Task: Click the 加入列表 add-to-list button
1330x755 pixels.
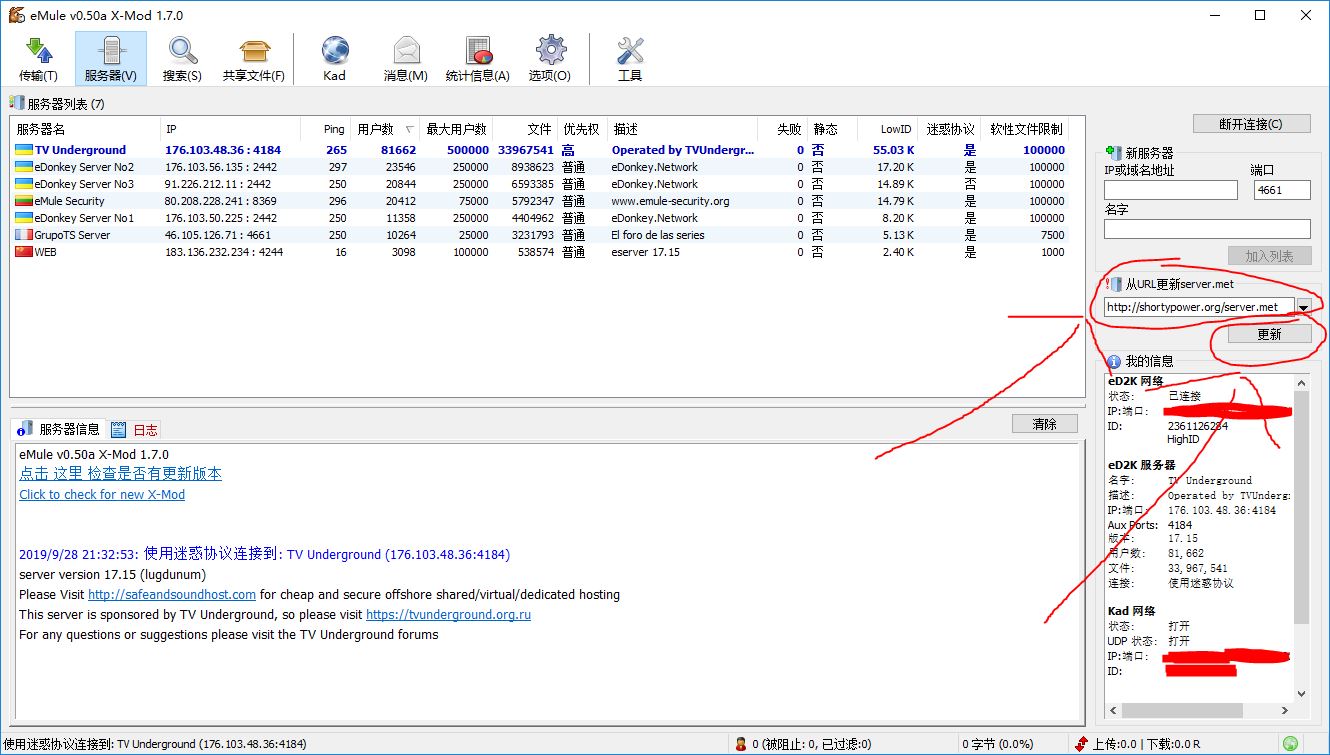Action: tap(1269, 256)
